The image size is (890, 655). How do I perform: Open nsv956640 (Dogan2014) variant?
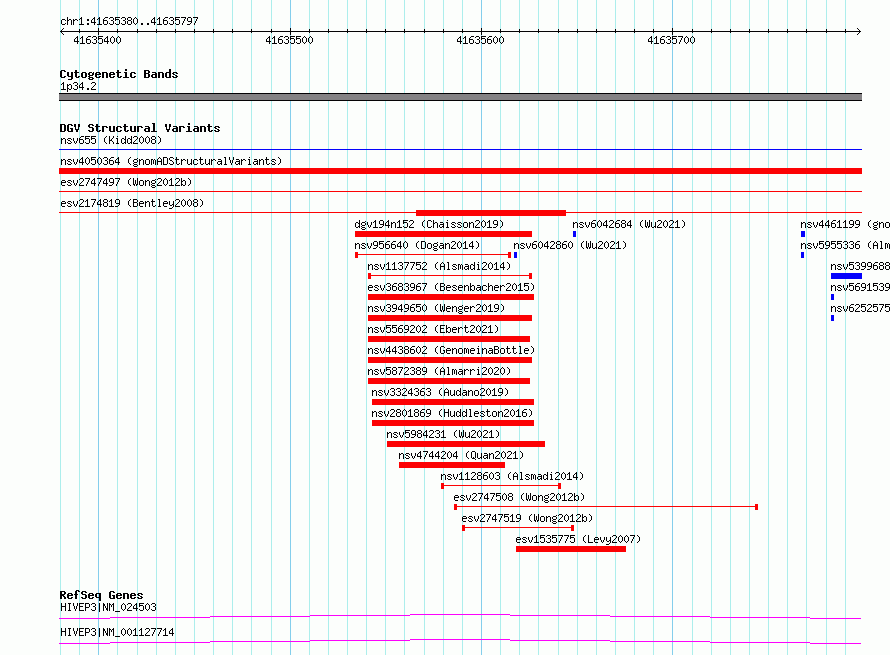coord(417,245)
